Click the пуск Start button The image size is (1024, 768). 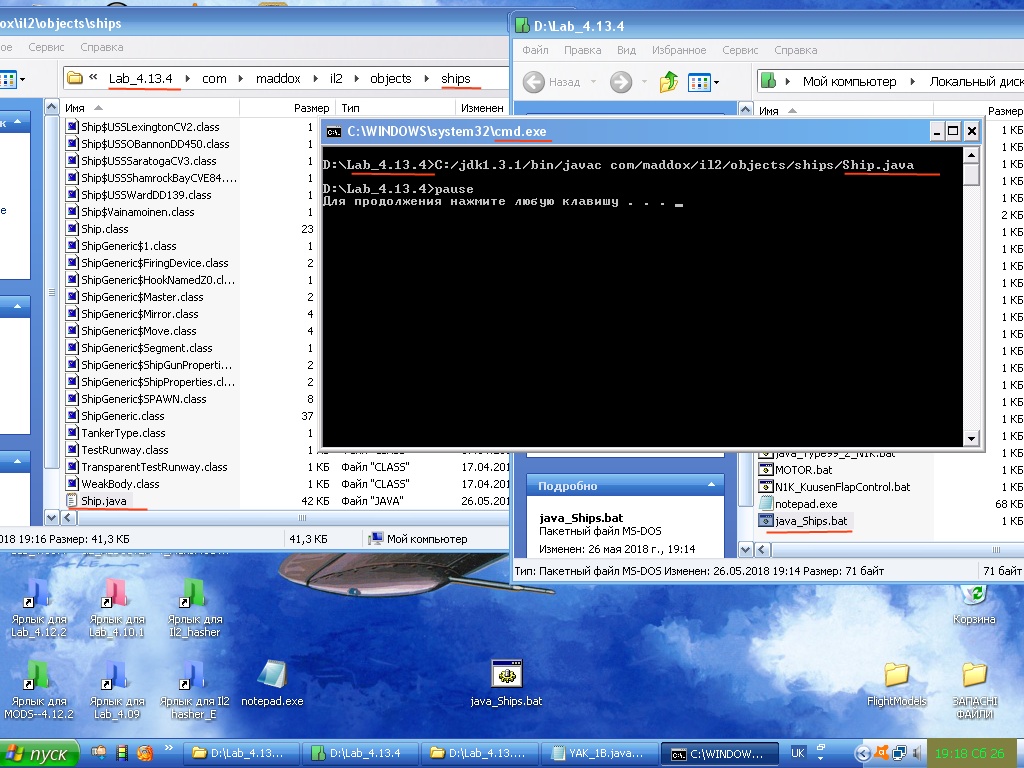40,753
